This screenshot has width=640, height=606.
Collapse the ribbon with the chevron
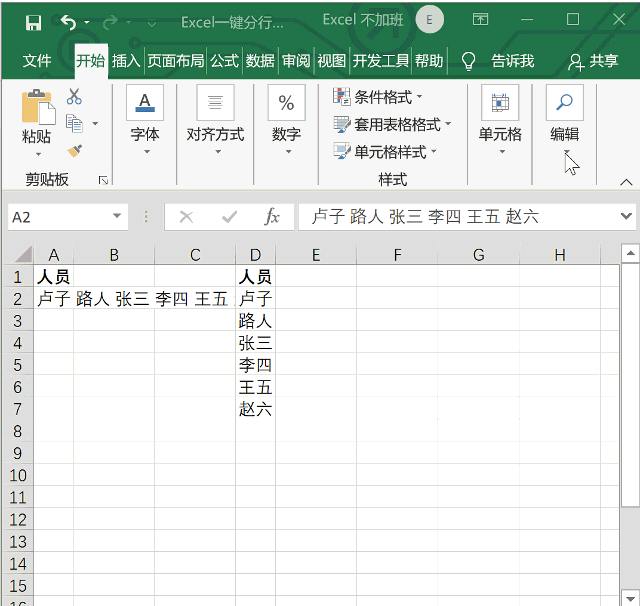[x=627, y=181]
